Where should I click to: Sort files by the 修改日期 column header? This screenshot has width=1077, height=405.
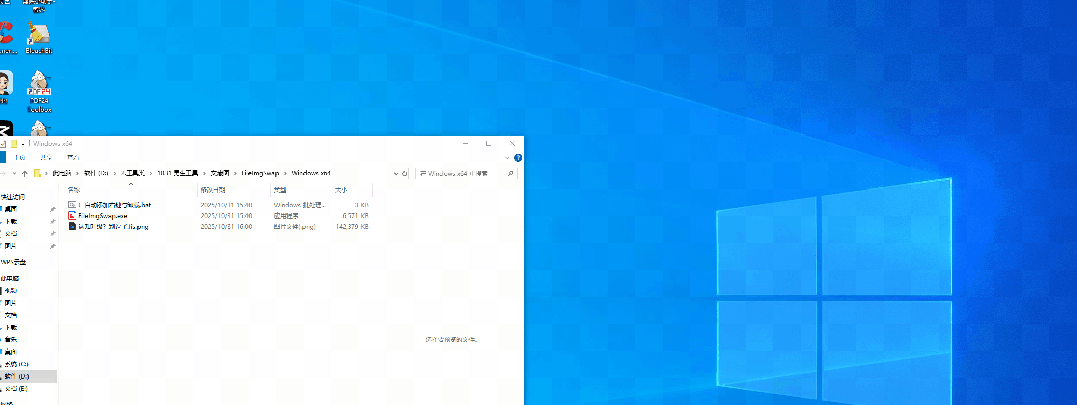click(214, 189)
